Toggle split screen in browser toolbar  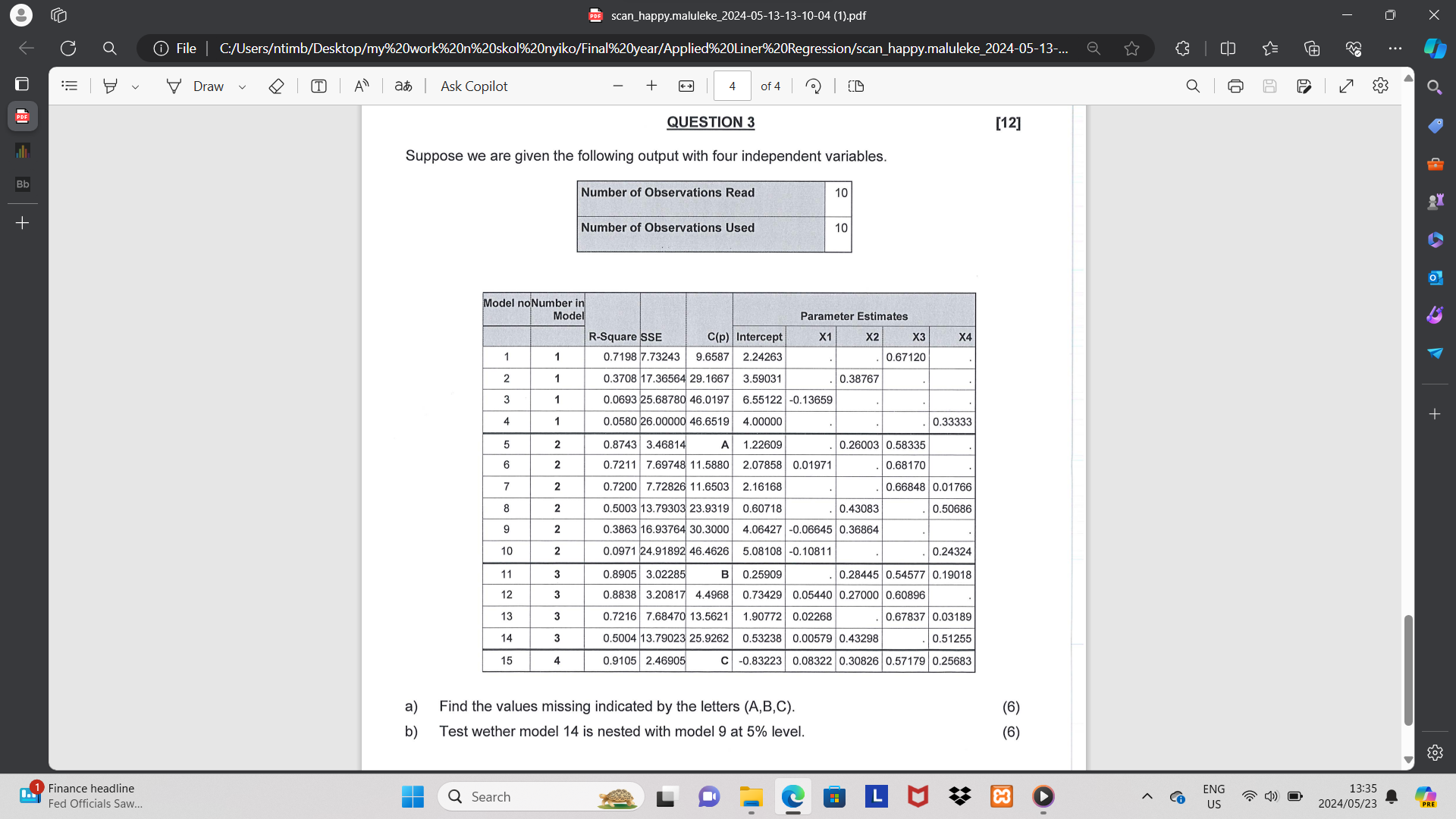[1228, 49]
